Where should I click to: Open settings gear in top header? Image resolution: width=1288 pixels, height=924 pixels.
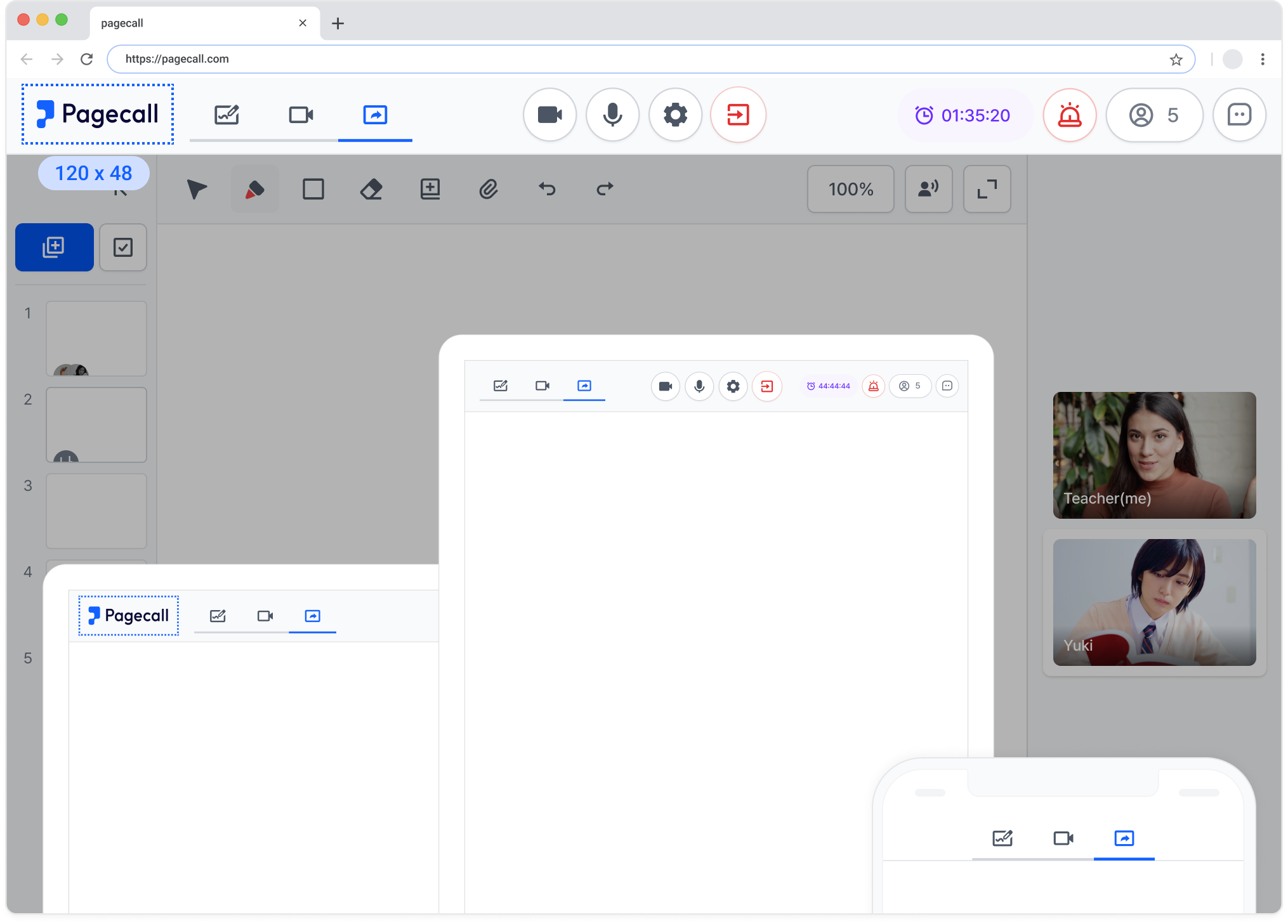[675, 115]
